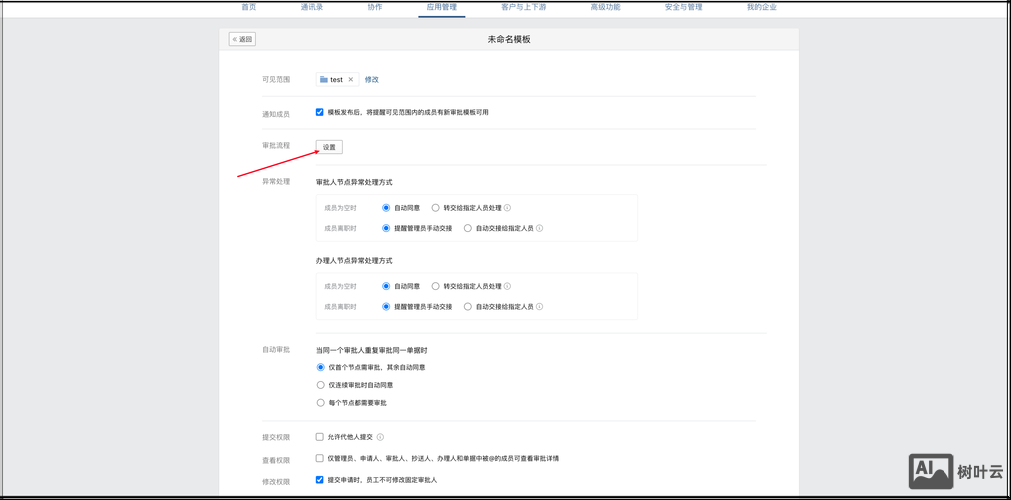Go to 我的企业 tab
This screenshot has width=1011, height=500.
(x=762, y=7)
